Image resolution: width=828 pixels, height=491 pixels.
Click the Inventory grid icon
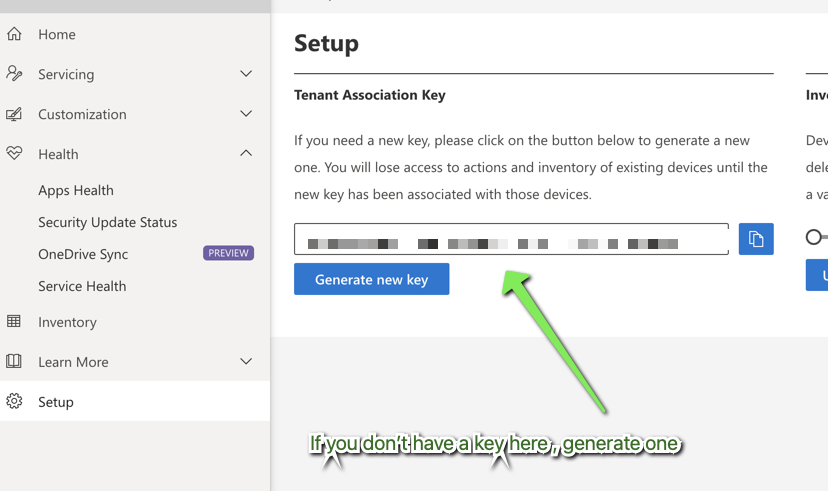click(x=14, y=322)
